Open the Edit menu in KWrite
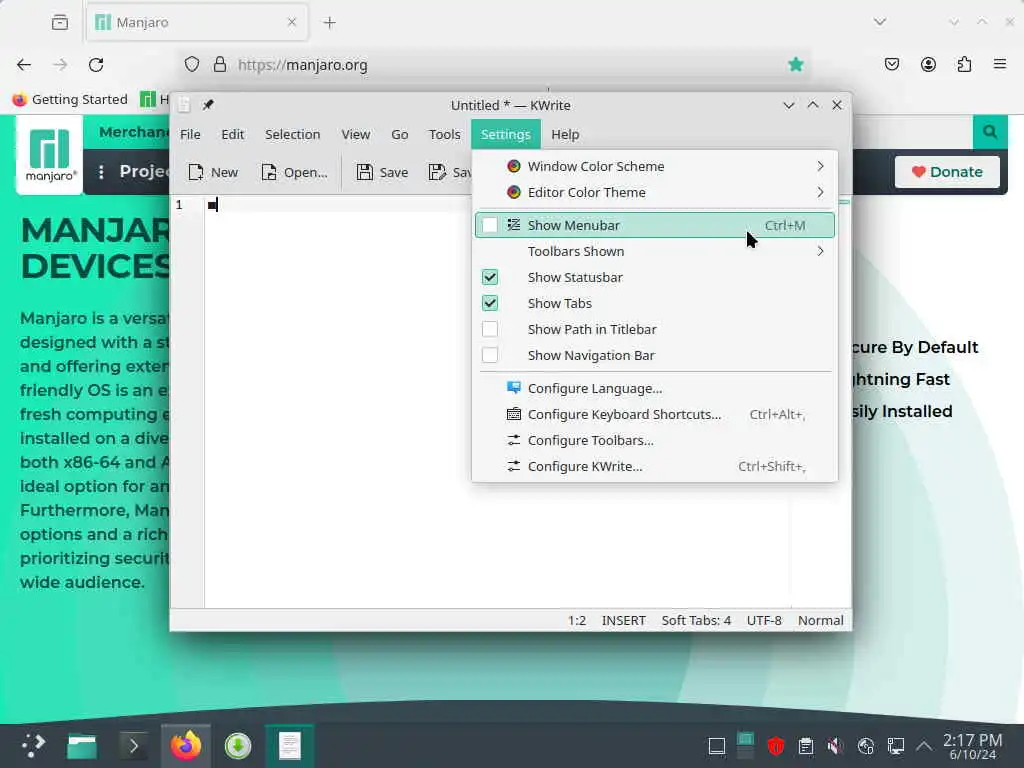This screenshot has height=768, width=1024. click(x=232, y=135)
